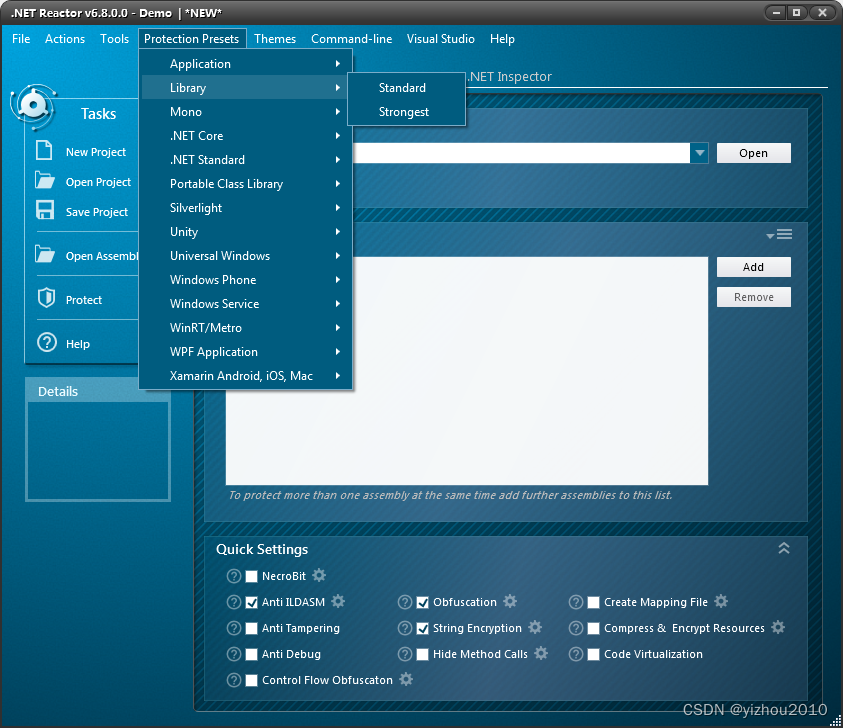Open NecroBit settings gear
This screenshot has width=843, height=728.
click(x=319, y=575)
